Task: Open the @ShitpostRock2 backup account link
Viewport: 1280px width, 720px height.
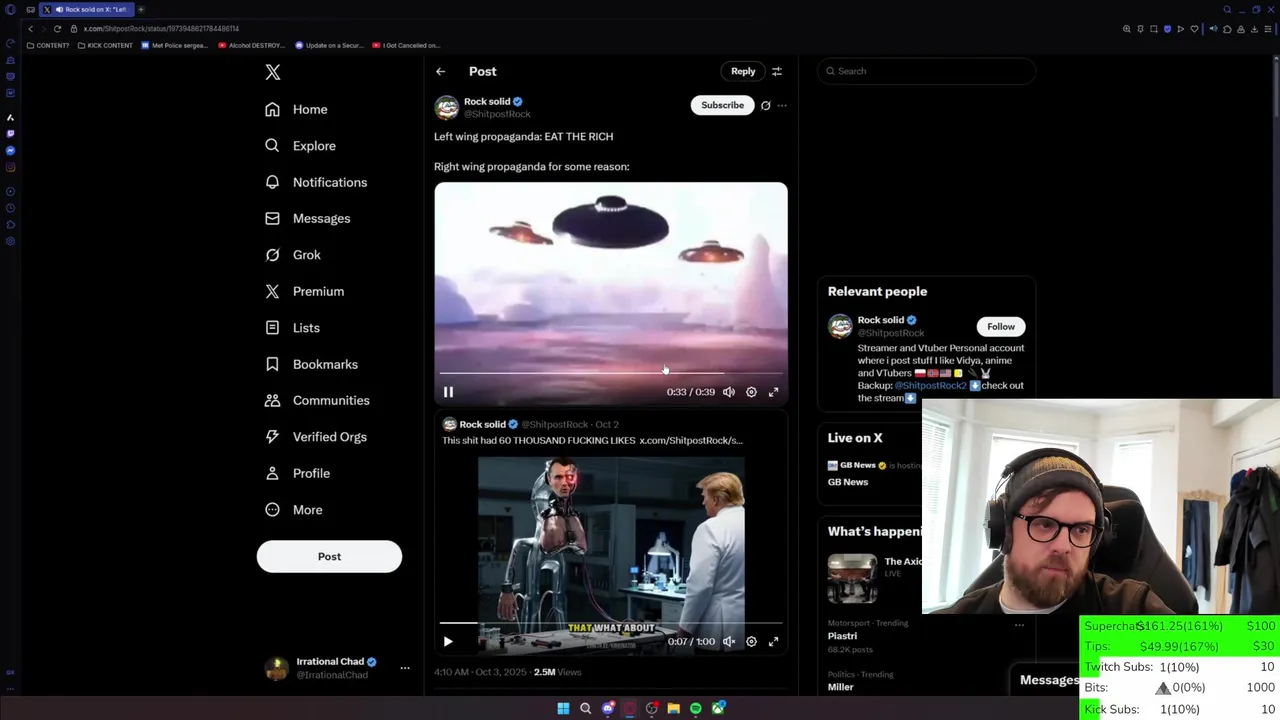Action: click(x=930, y=385)
